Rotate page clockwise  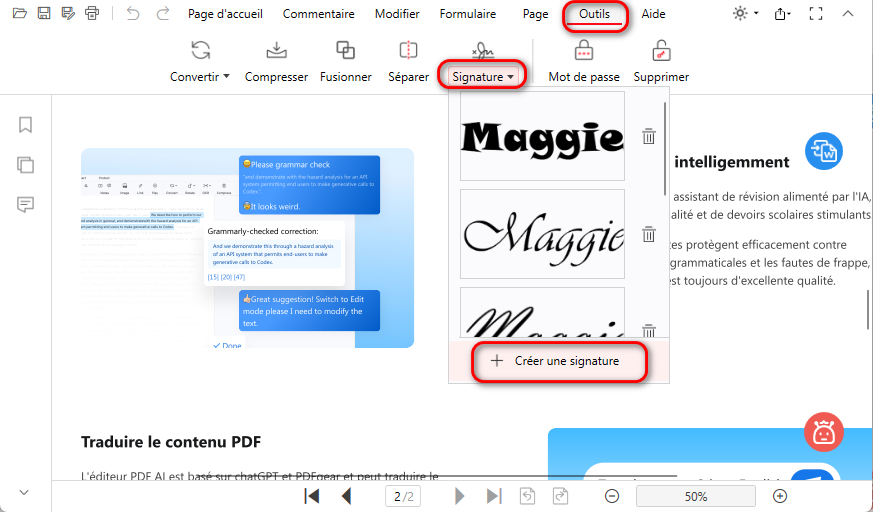[560, 496]
